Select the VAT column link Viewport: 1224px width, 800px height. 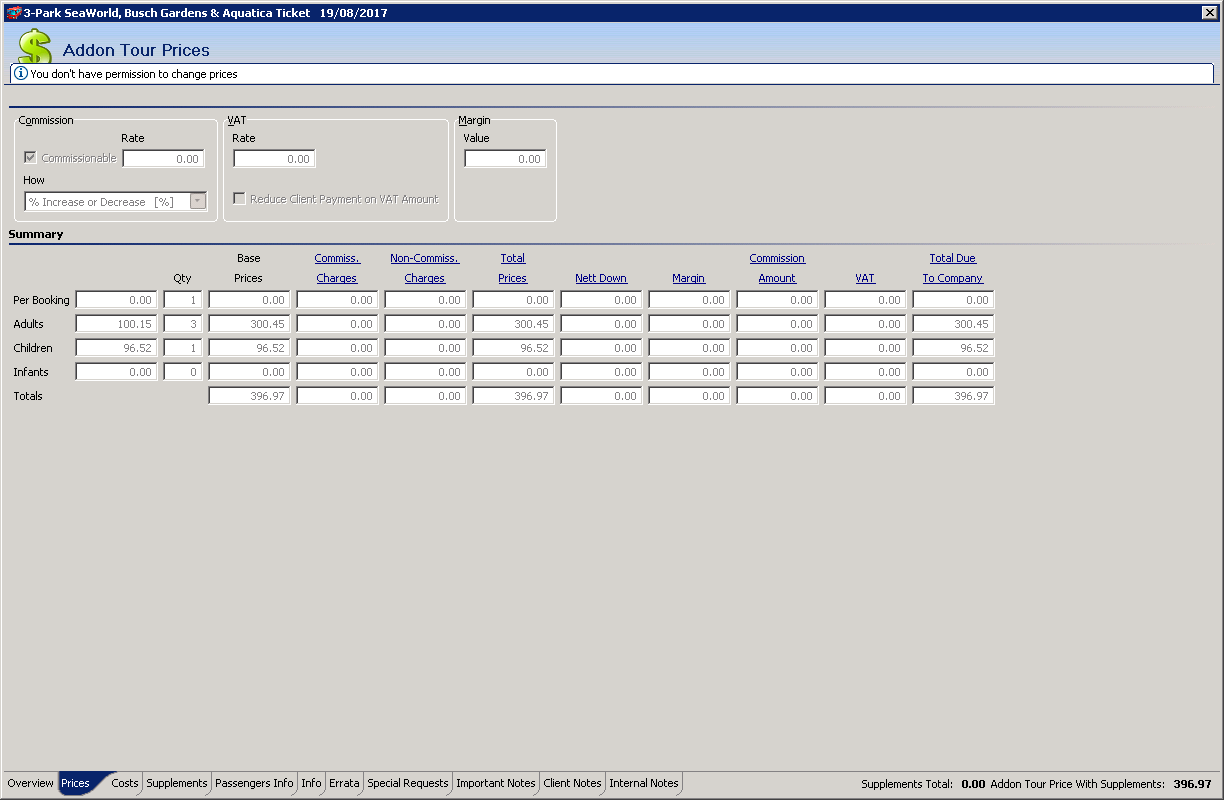tap(865, 278)
